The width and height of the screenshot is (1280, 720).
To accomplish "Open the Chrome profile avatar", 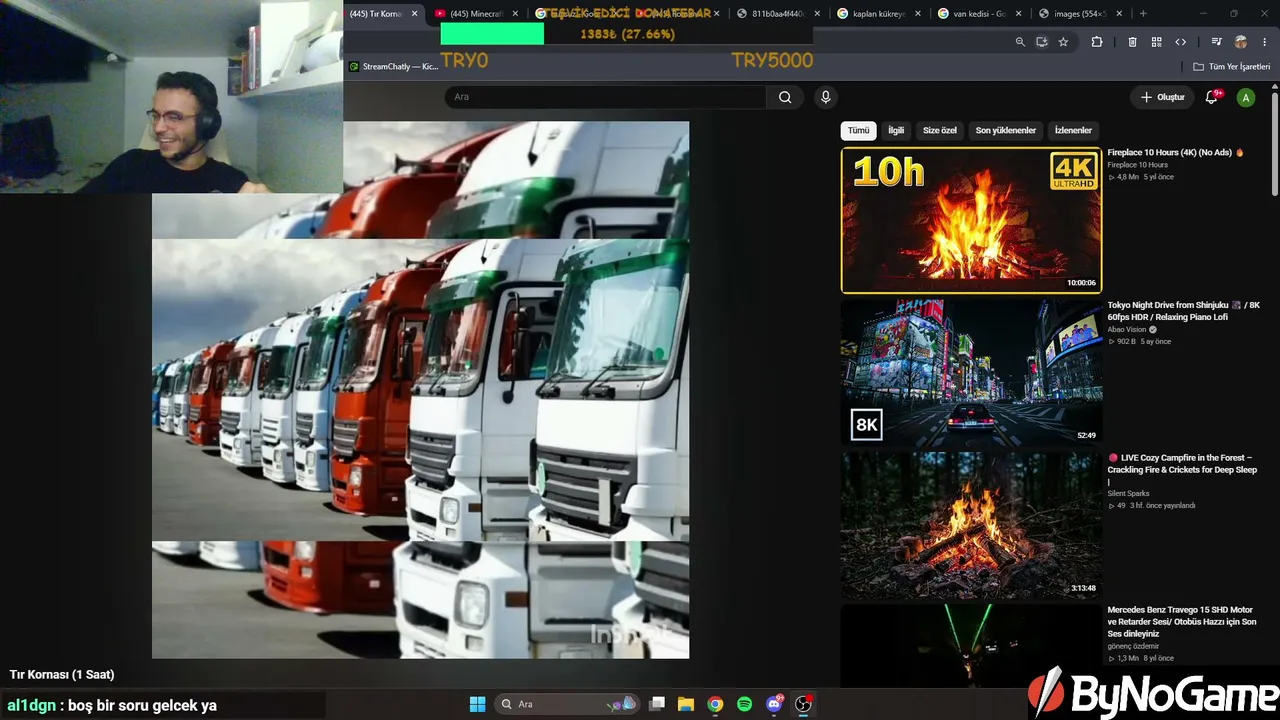I will coord(1241,42).
